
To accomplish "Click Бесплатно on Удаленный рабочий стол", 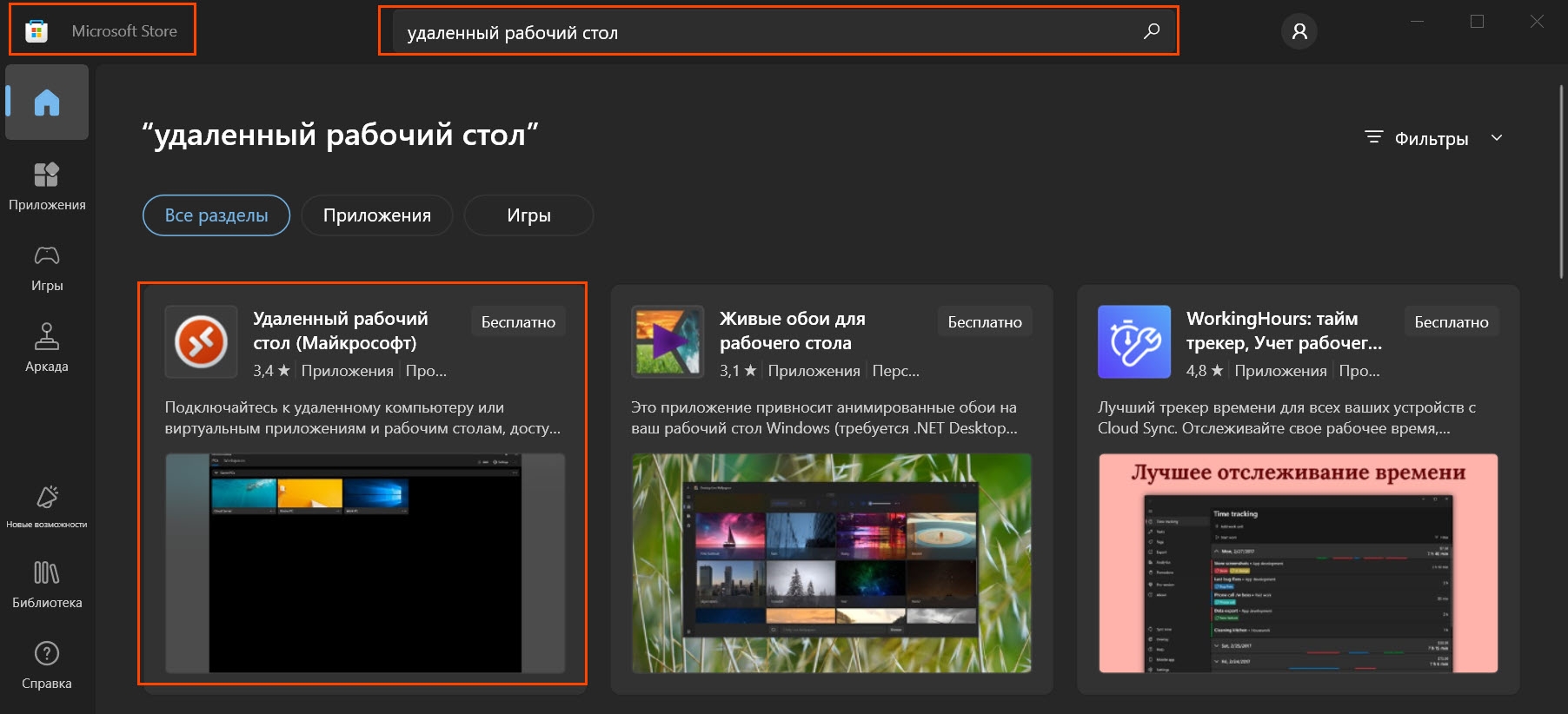I will click(518, 322).
